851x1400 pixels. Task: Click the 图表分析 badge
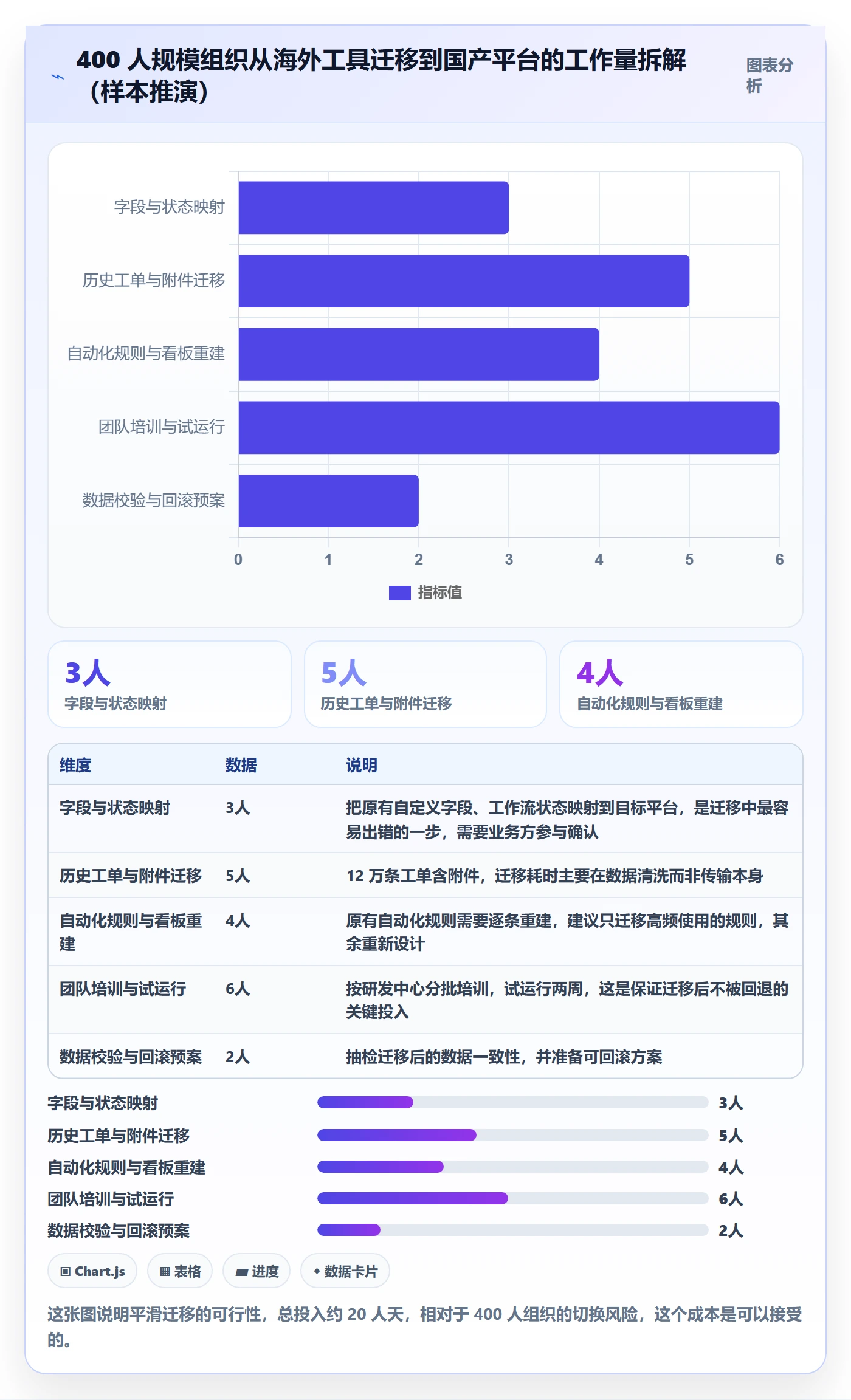click(x=770, y=75)
